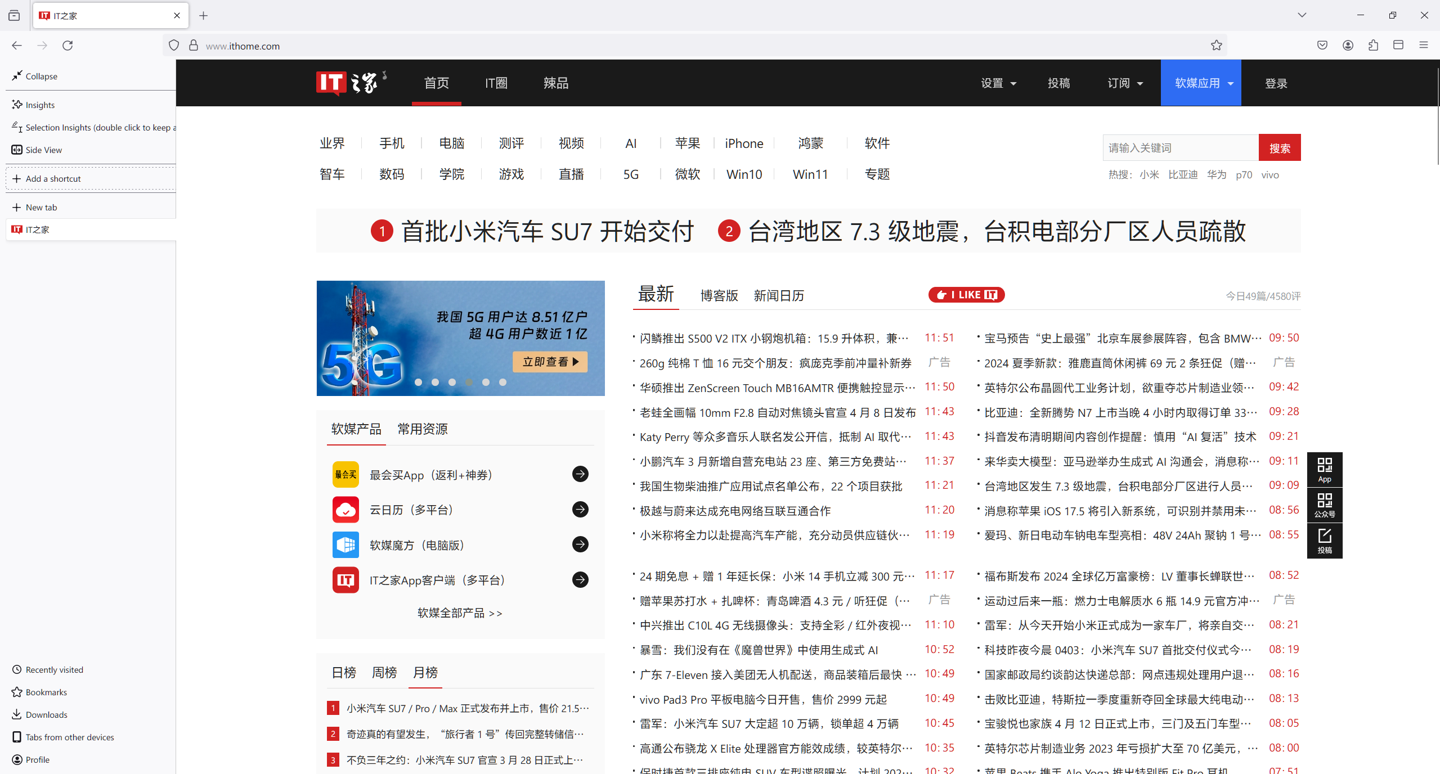This screenshot has width=1440, height=774.
Task: Open the Firefox account icon
Action: [x=1348, y=45]
